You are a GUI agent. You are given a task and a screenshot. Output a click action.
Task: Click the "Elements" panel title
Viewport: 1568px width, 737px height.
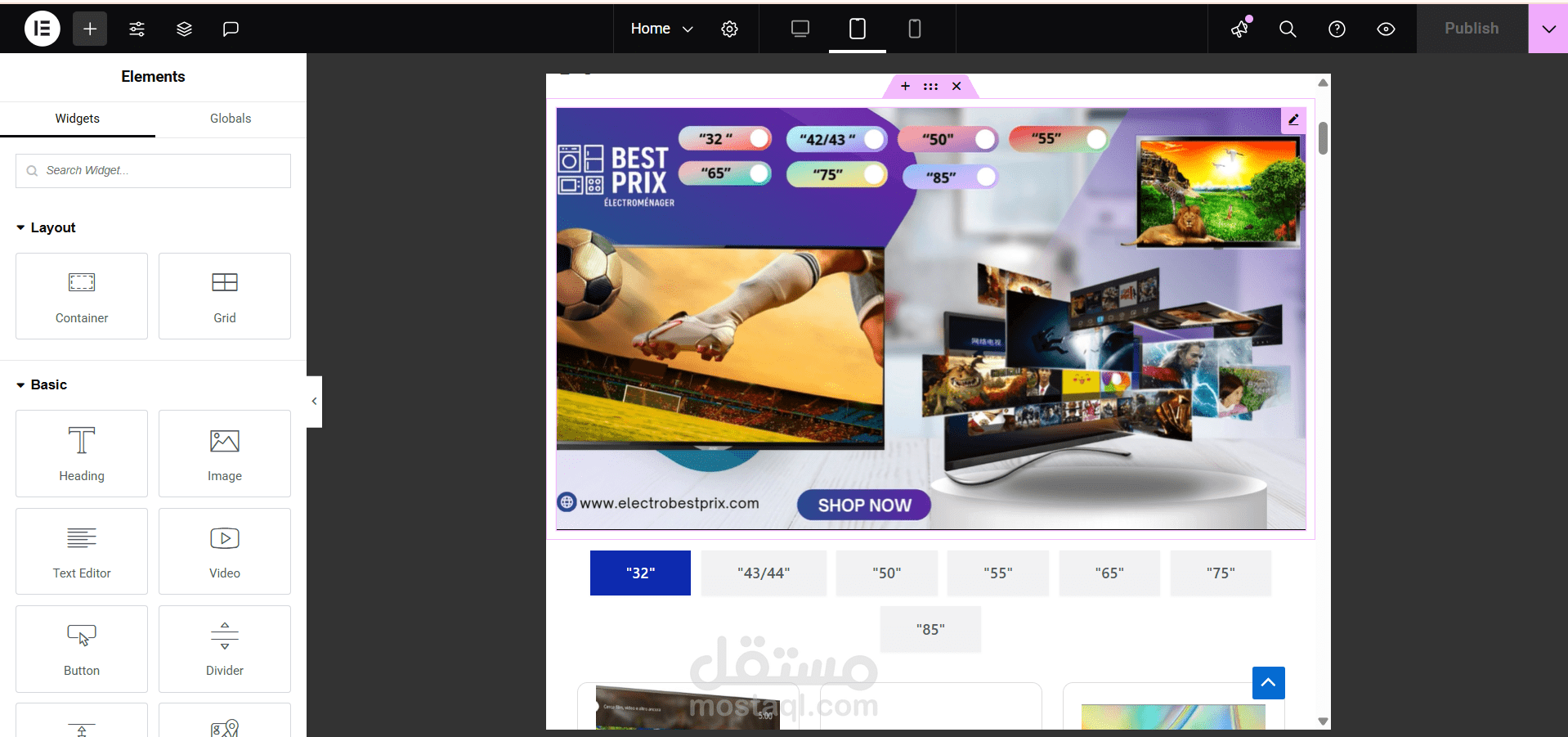(x=153, y=77)
